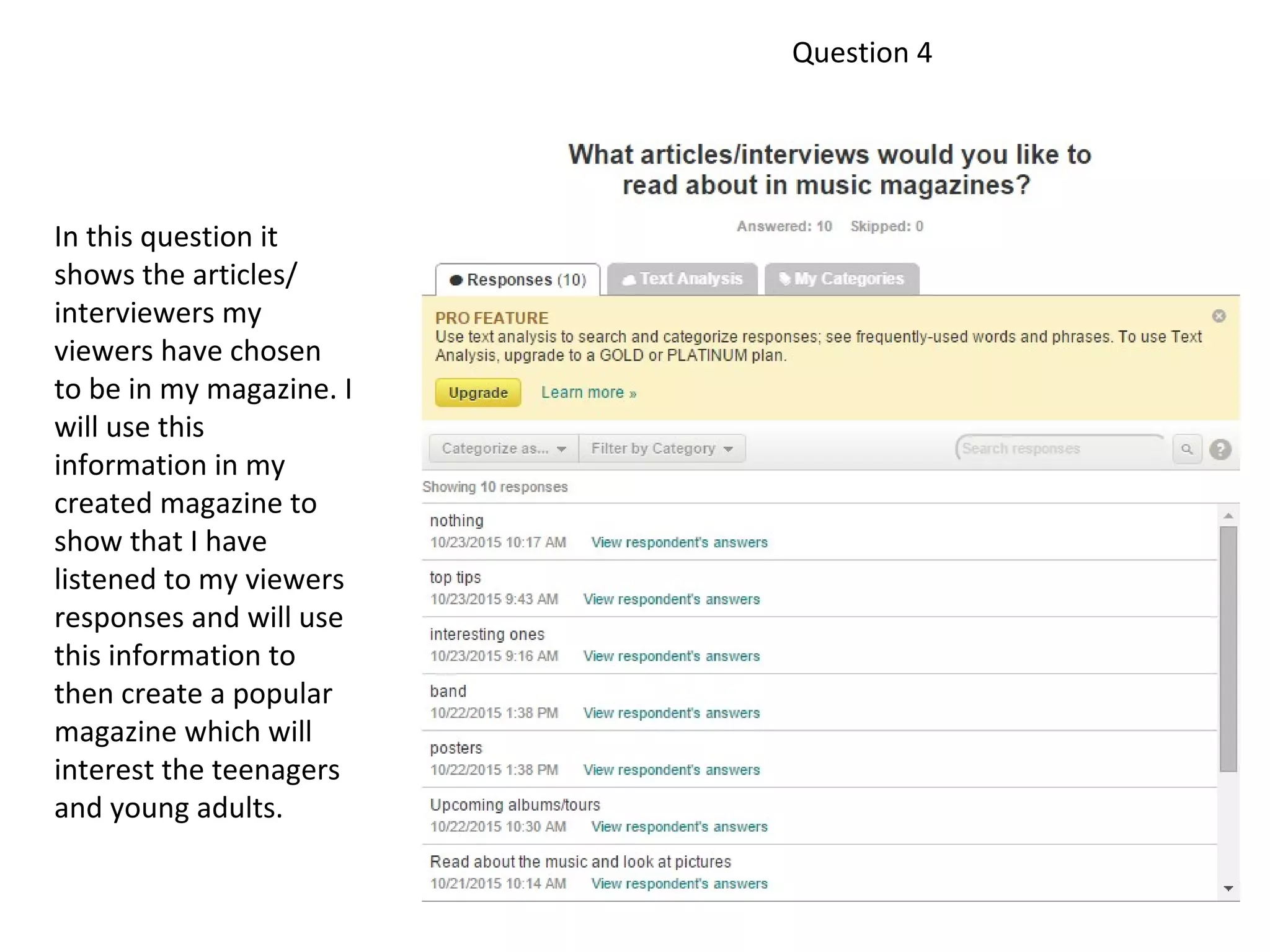View respondent's answers for "Upcoming albums/tours"
1270x952 pixels.
click(x=680, y=827)
